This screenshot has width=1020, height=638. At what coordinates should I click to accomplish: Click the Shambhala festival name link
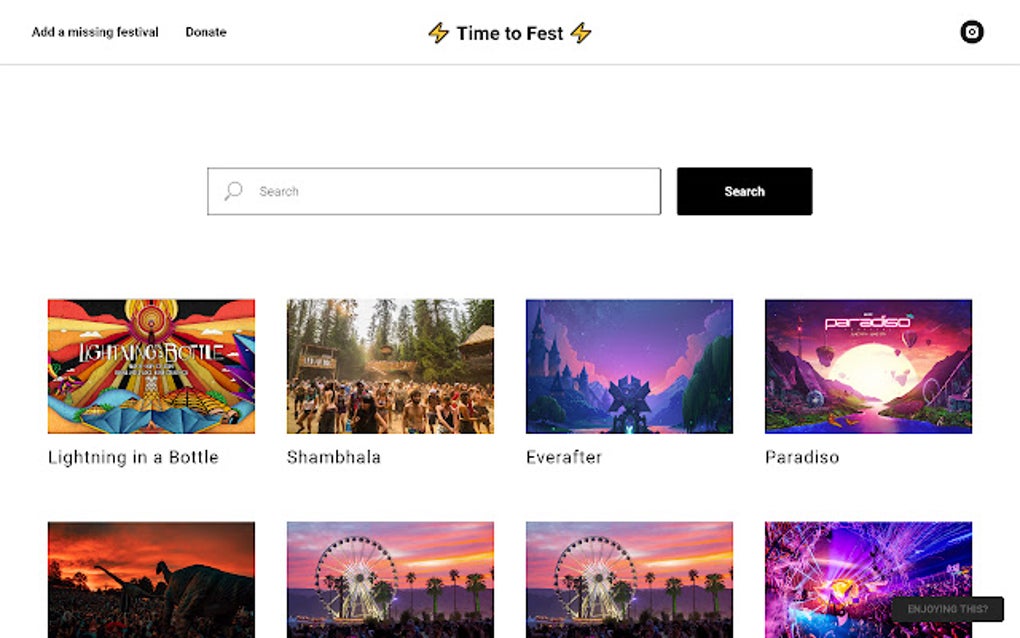tap(334, 457)
